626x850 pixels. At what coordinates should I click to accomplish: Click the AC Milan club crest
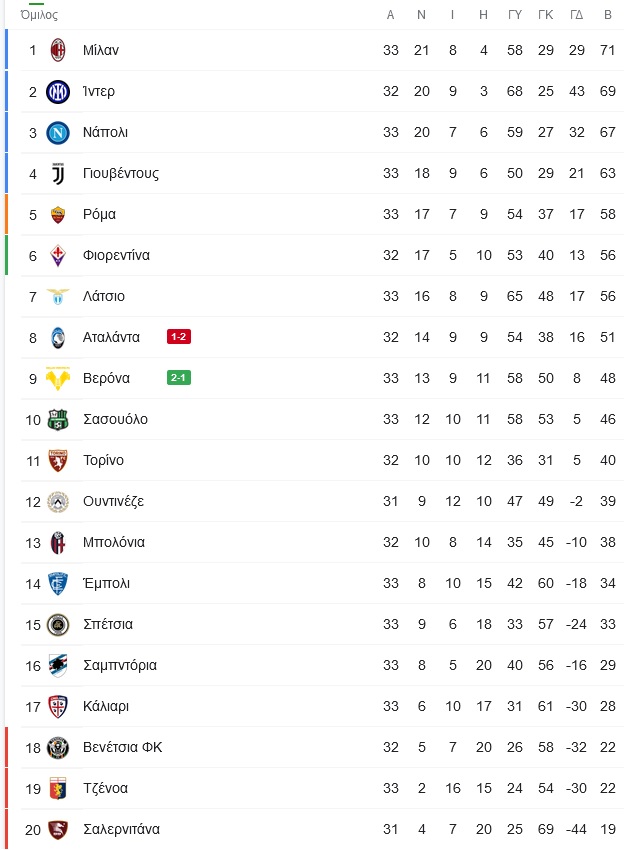(x=58, y=50)
